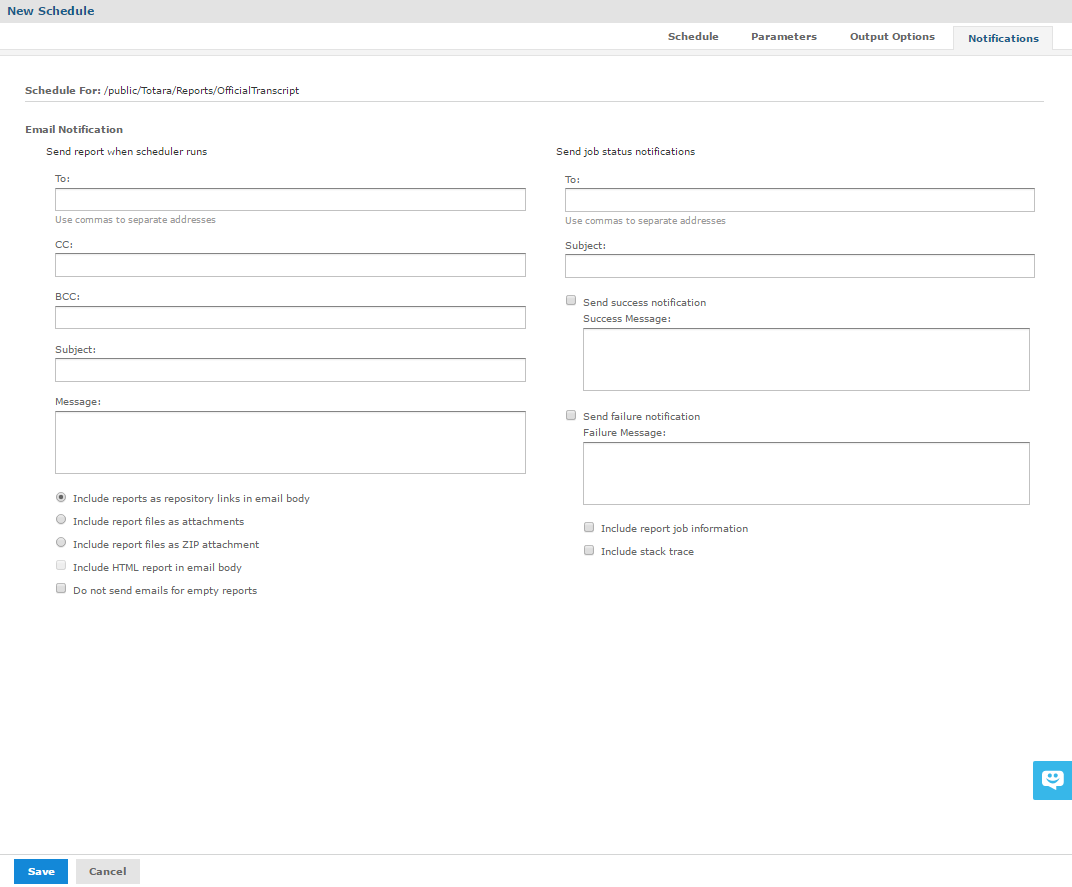Image resolution: width=1072 pixels, height=887 pixels.
Task: Tick Include report job information
Action: pos(589,527)
